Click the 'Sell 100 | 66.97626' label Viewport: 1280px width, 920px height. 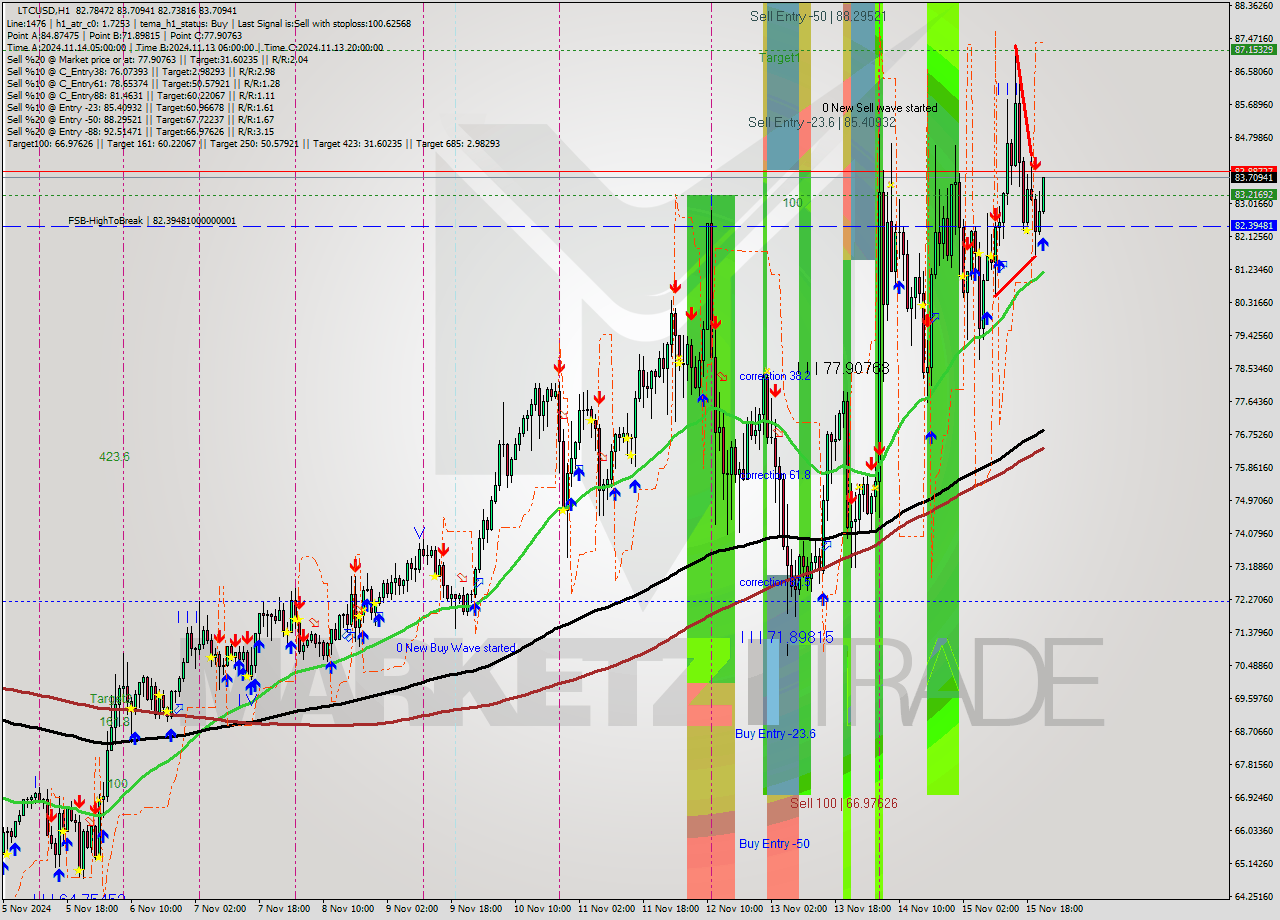(x=844, y=803)
